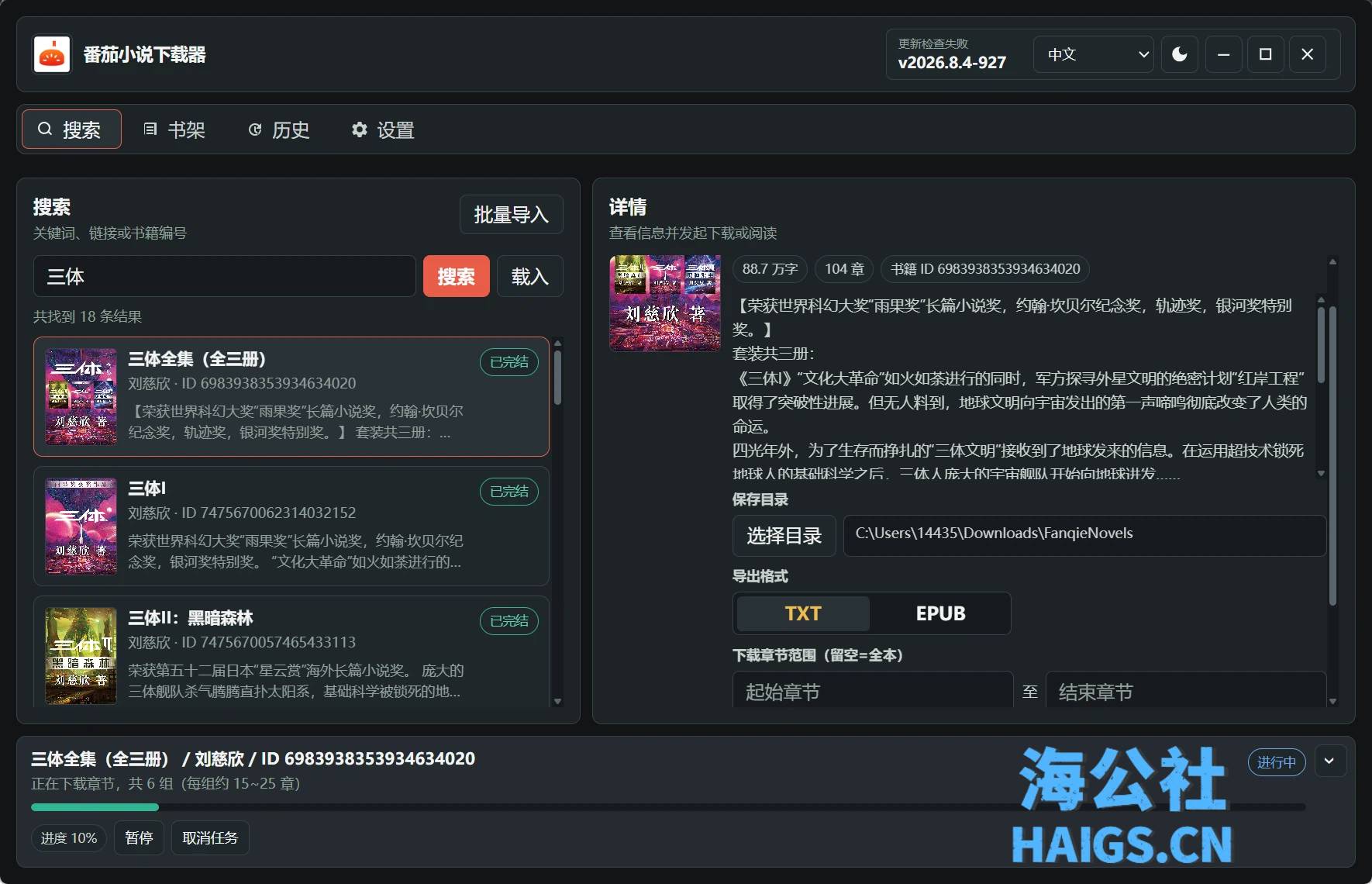Click search results scrollbar down arrow
Viewport: 1372px width, 884px height.
558,701
